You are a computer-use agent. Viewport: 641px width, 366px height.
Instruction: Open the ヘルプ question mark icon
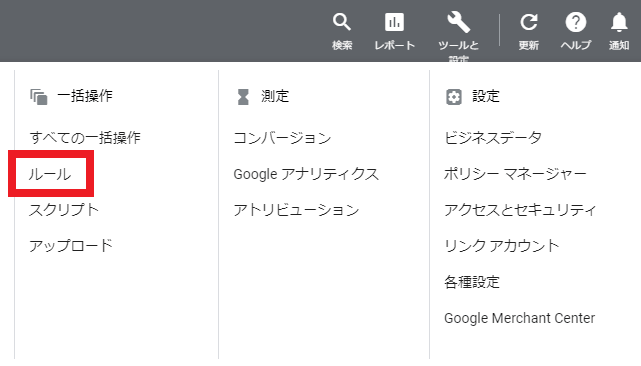576,22
